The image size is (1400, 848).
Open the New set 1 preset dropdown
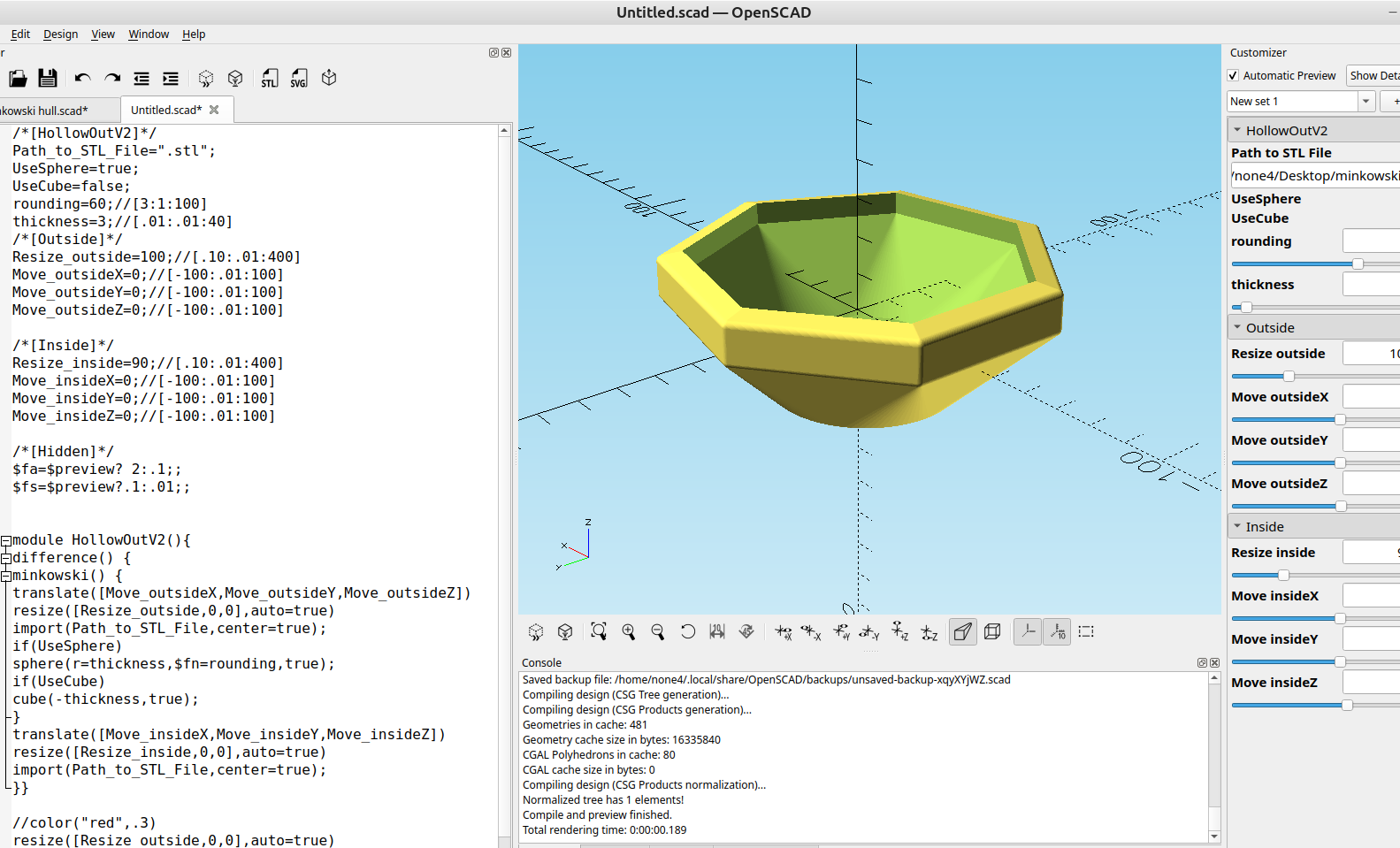[x=1366, y=102]
